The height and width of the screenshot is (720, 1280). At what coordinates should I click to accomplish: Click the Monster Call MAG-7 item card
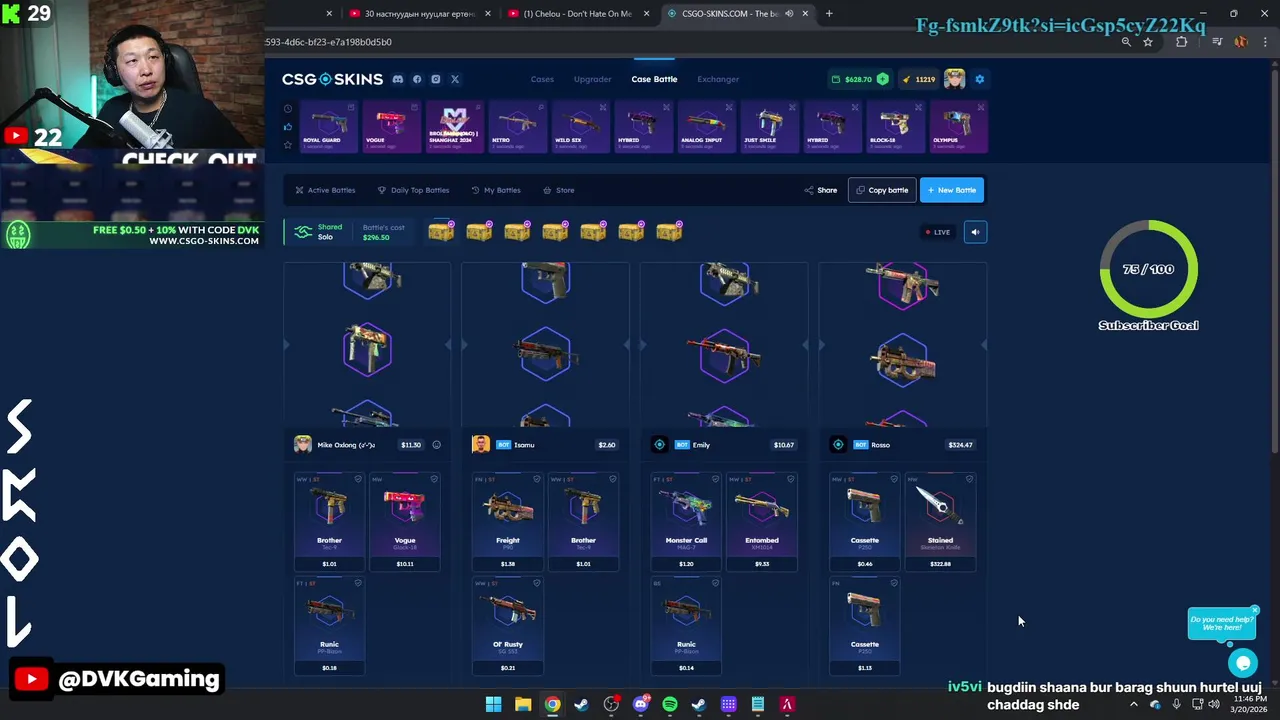(x=686, y=522)
